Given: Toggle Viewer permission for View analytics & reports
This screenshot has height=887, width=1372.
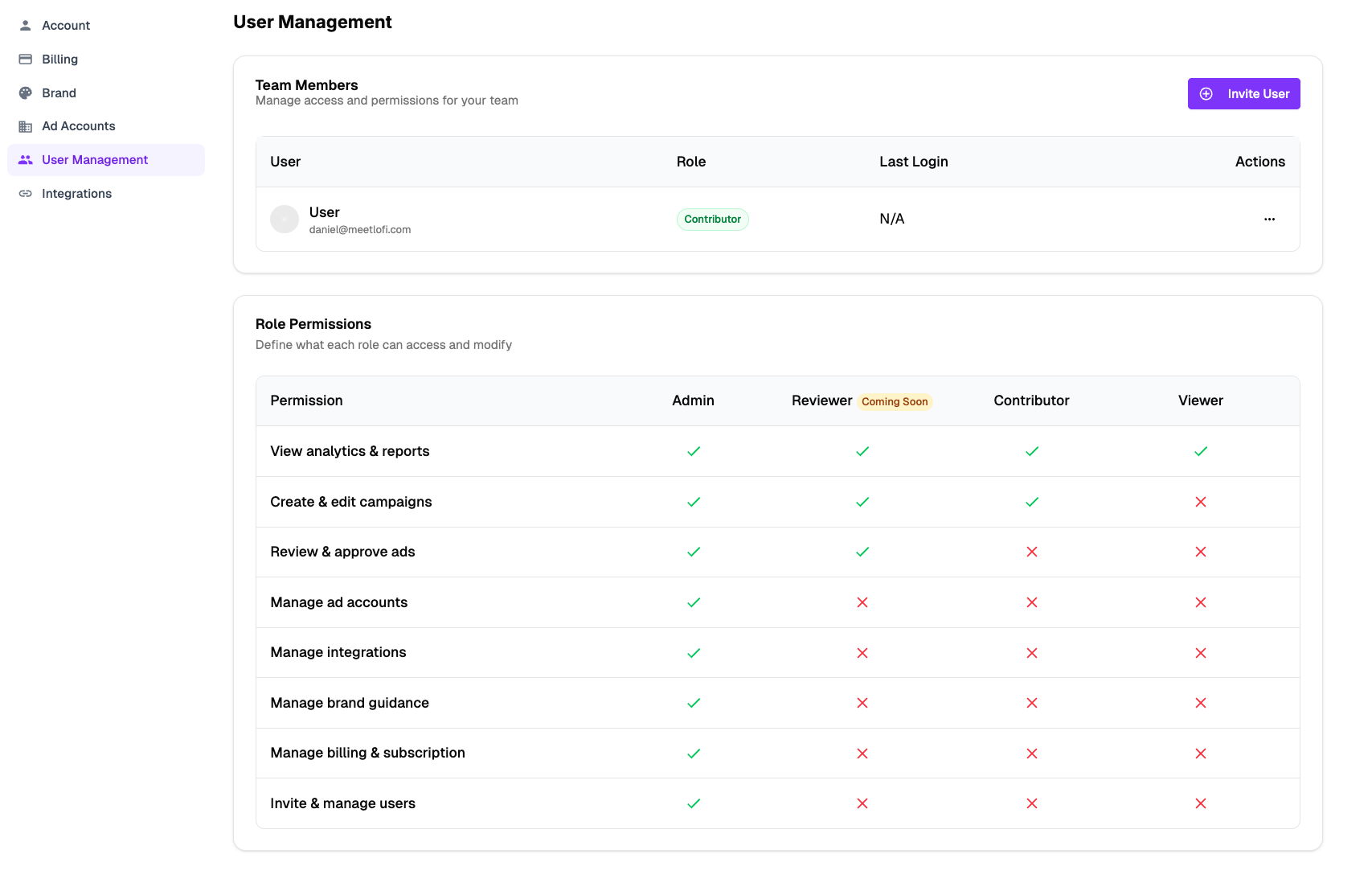Looking at the screenshot, I should tap(1201, 451).
